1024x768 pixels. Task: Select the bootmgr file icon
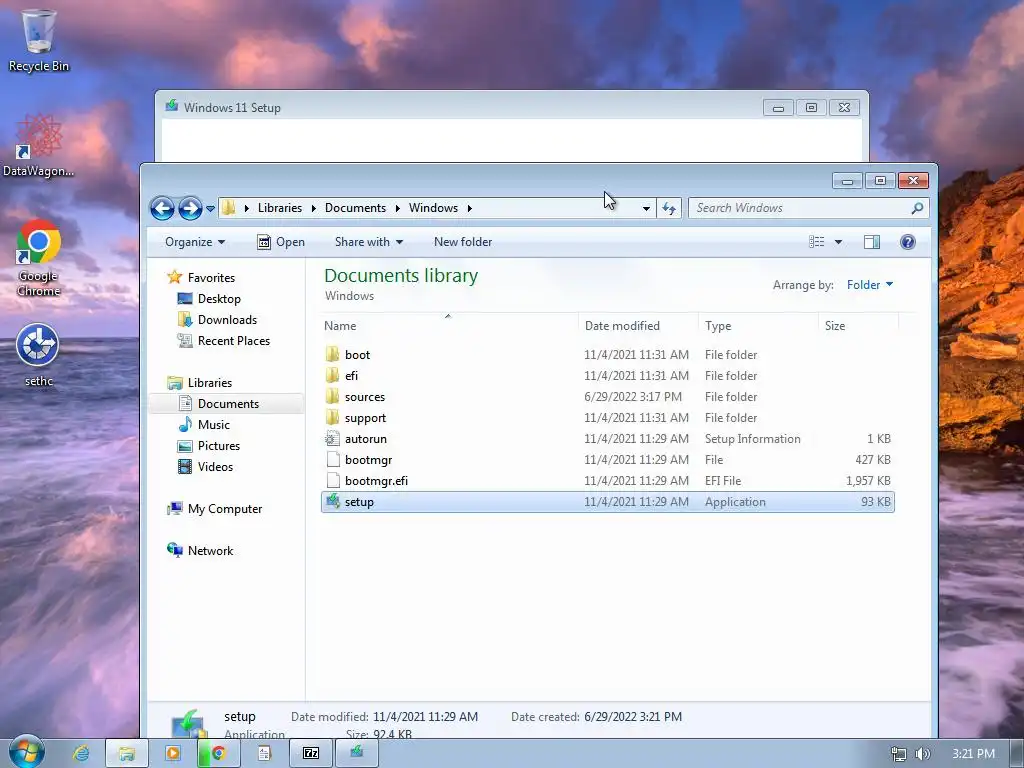point(332,460)
